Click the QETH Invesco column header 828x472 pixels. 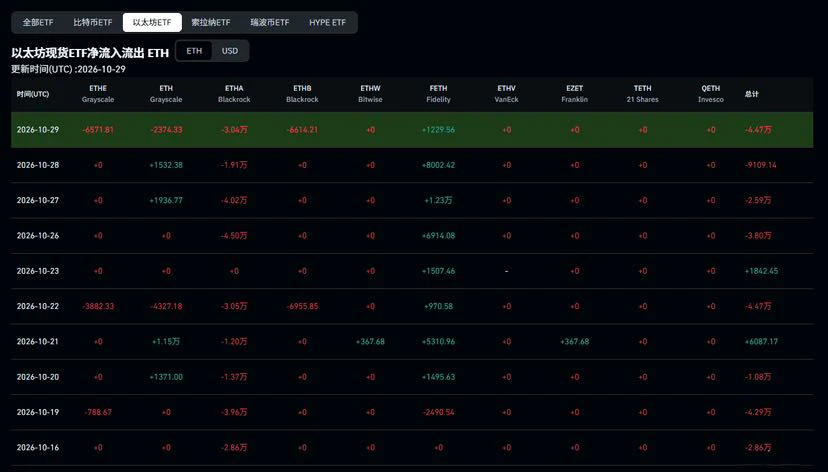point(711,94)
